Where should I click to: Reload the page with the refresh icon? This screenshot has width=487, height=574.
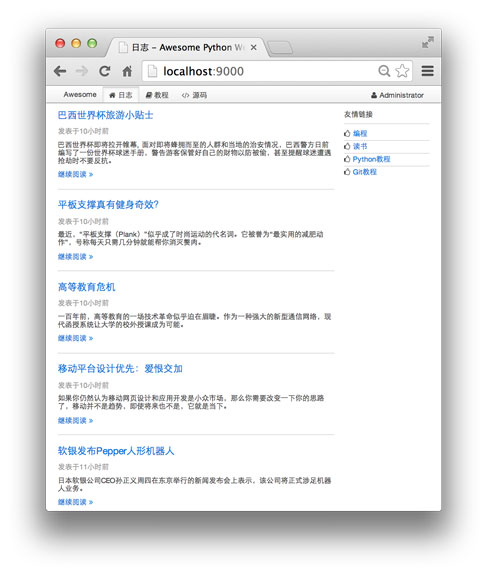(x=105, y=71)
